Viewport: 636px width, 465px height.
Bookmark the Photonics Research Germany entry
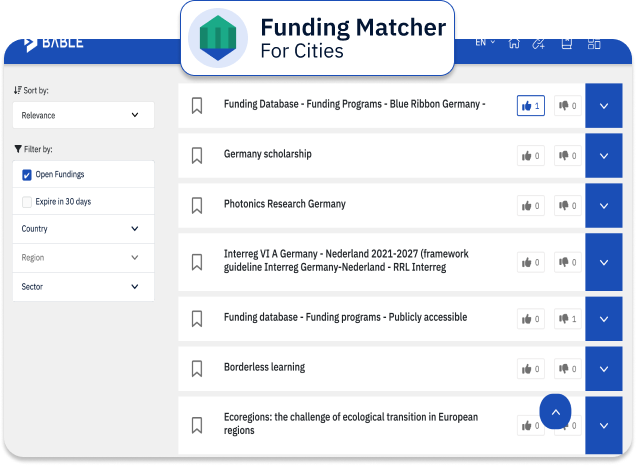197,205
